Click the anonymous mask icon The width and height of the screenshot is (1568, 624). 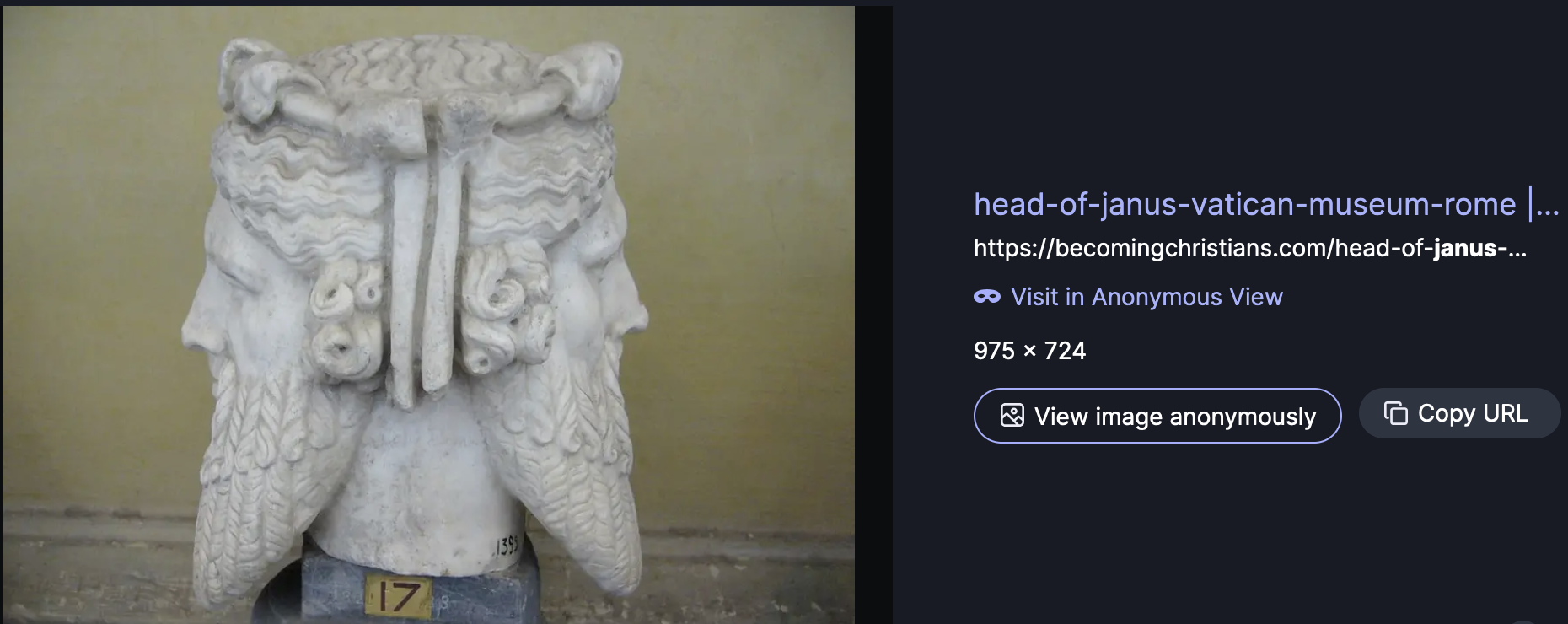986,297
